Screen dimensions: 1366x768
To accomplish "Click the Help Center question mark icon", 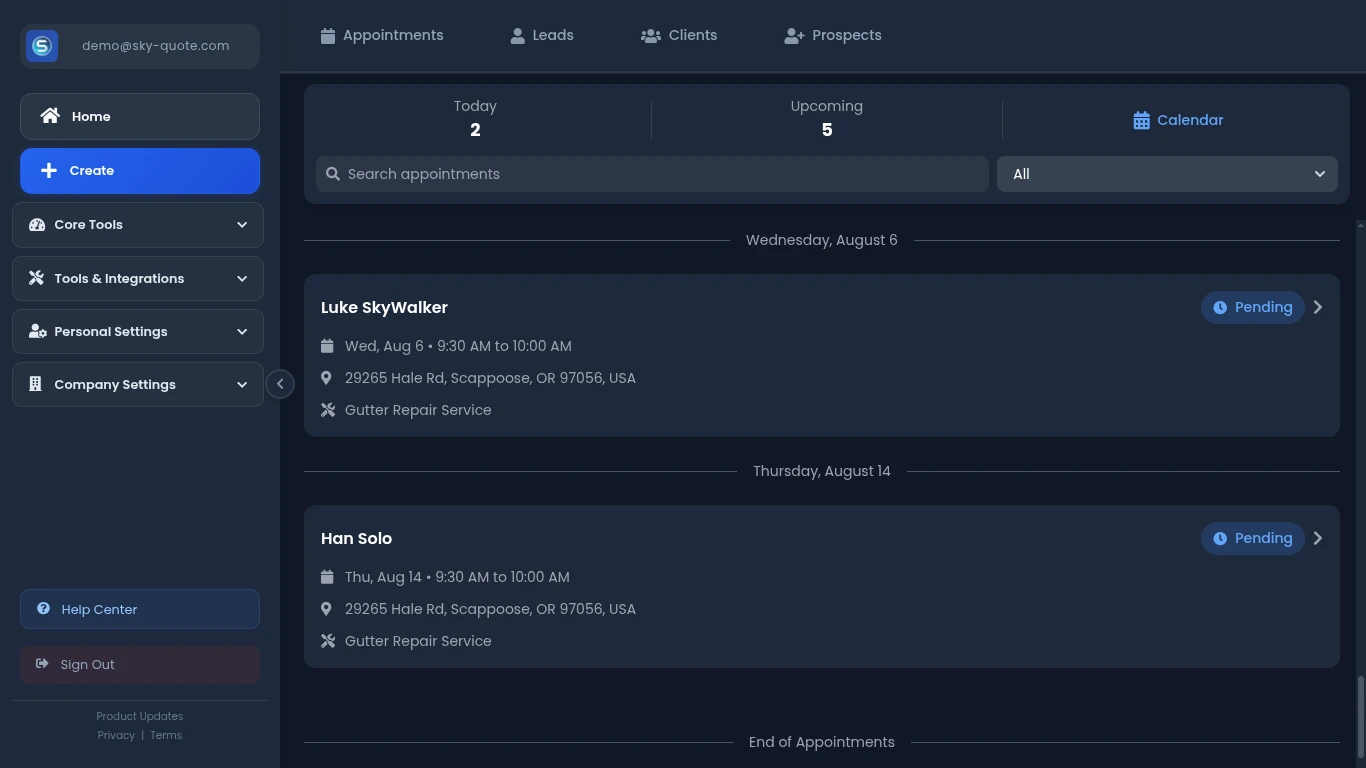I will coord(42,609).
